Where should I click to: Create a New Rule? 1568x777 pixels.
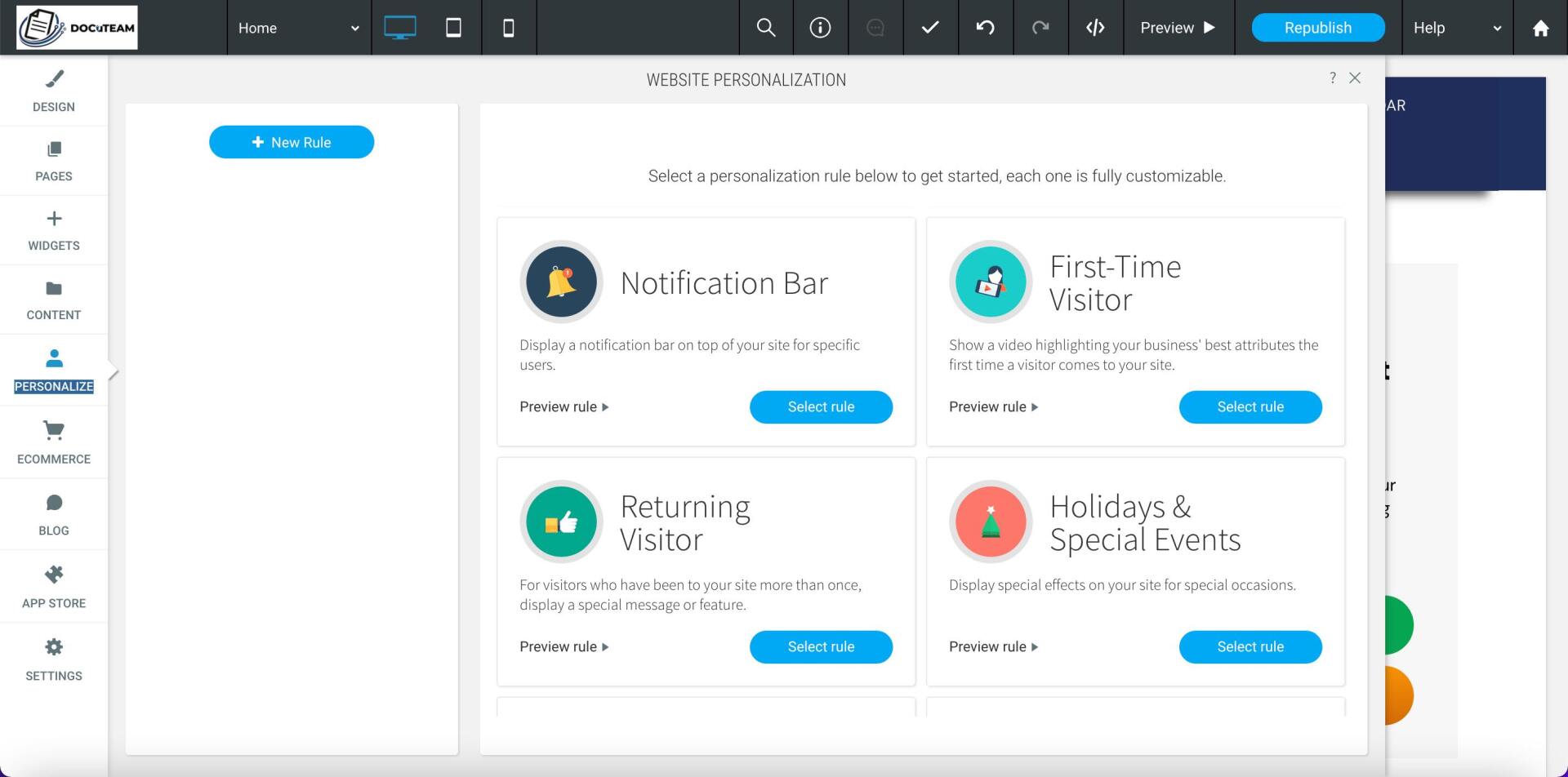point(291,141)
